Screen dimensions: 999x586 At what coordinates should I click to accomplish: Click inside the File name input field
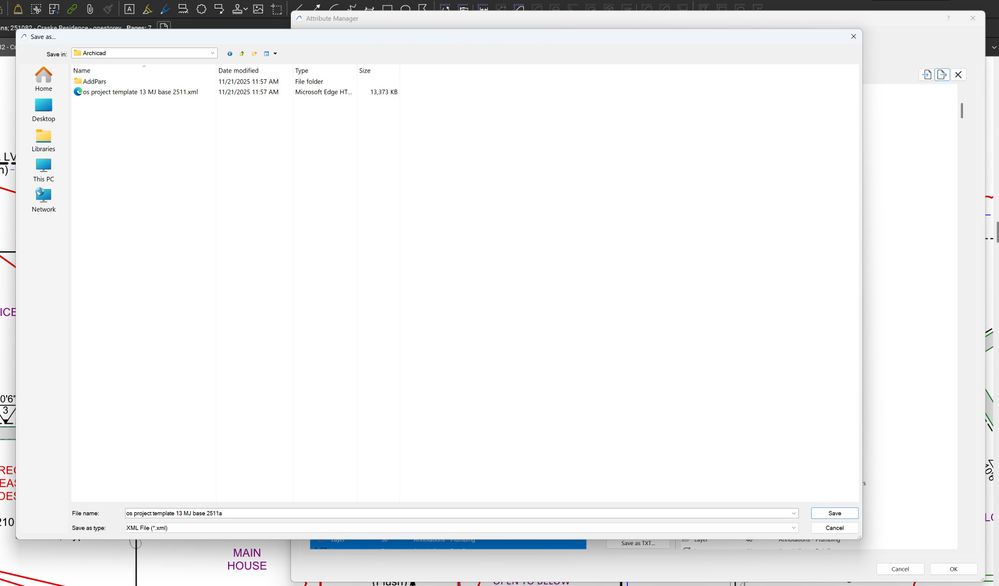[x=456, y=513]
